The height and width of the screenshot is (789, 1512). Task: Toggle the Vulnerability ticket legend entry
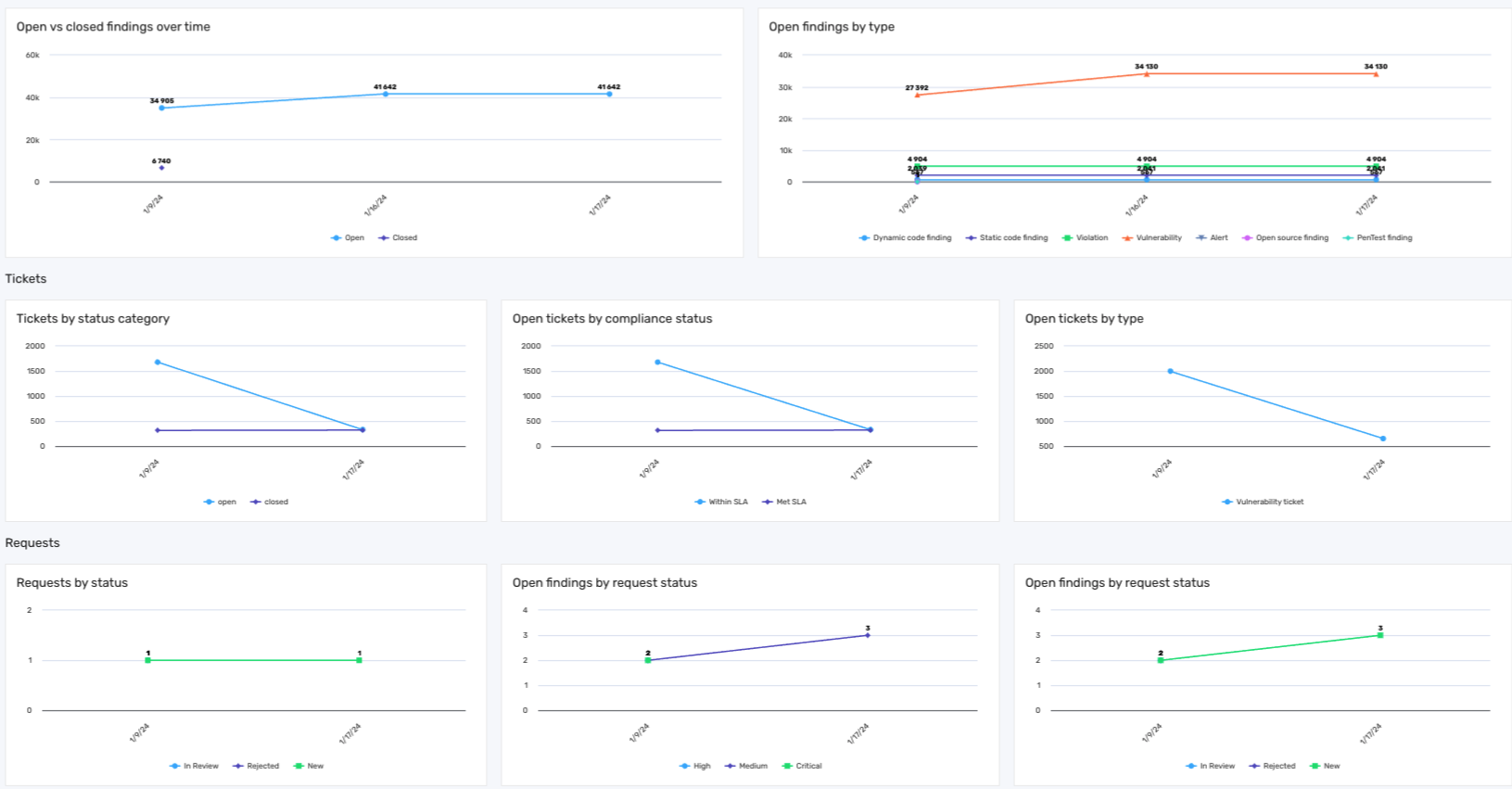(x=1263, y=503)
